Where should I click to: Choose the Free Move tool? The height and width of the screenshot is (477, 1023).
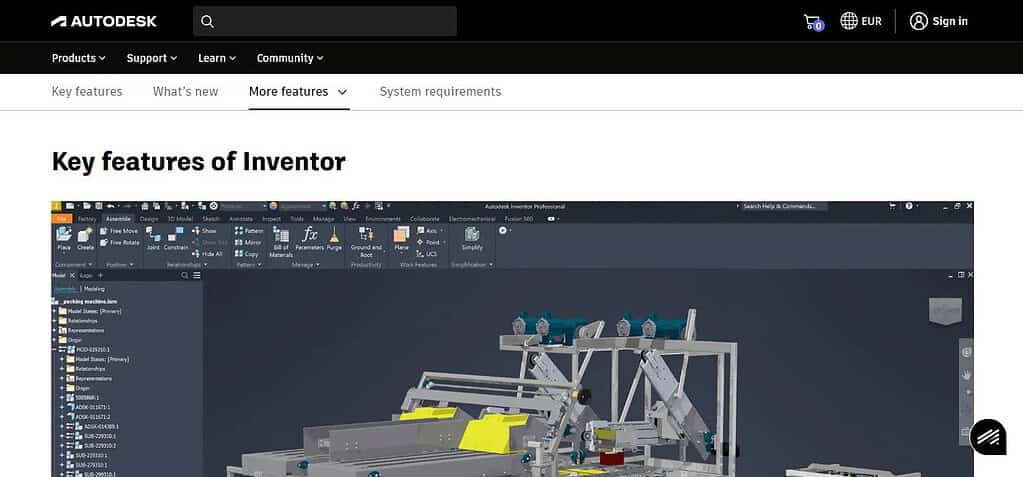[119, 231]
